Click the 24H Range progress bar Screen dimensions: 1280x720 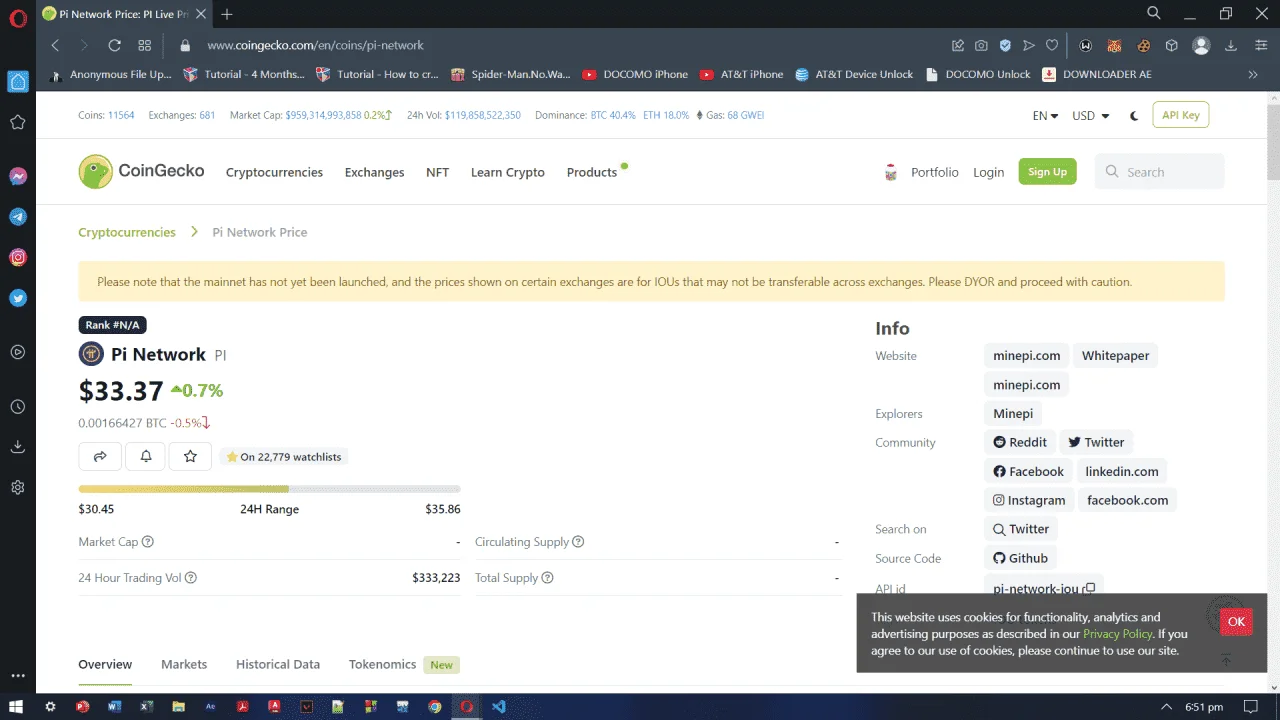pyautogui.click(x=269, y=489)
